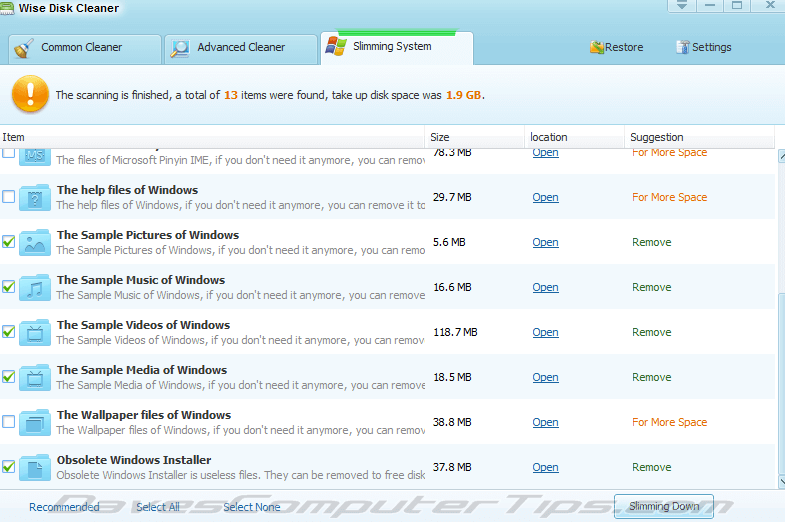Click the vertical scrollbar thumb
785x522 pixels.
click(x=781, y=384)
